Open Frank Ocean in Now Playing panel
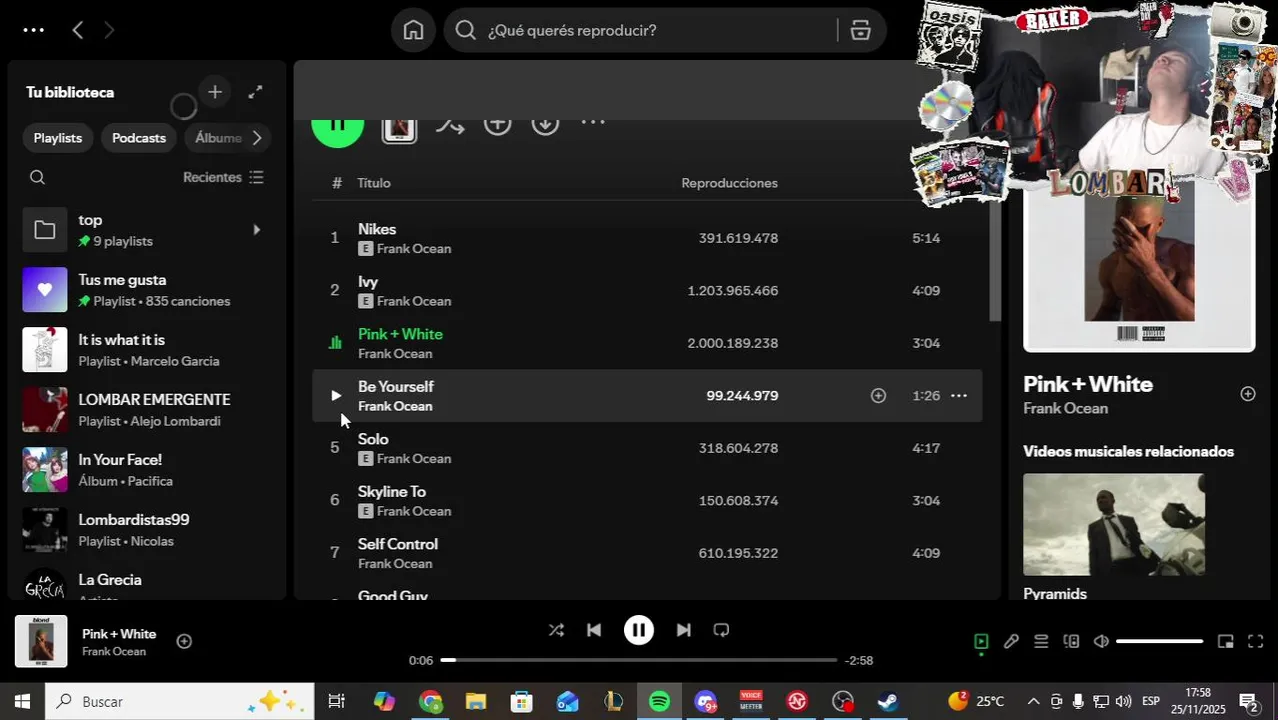Viewport: 1278px width, 720px height. click(x=1065, y=408)
